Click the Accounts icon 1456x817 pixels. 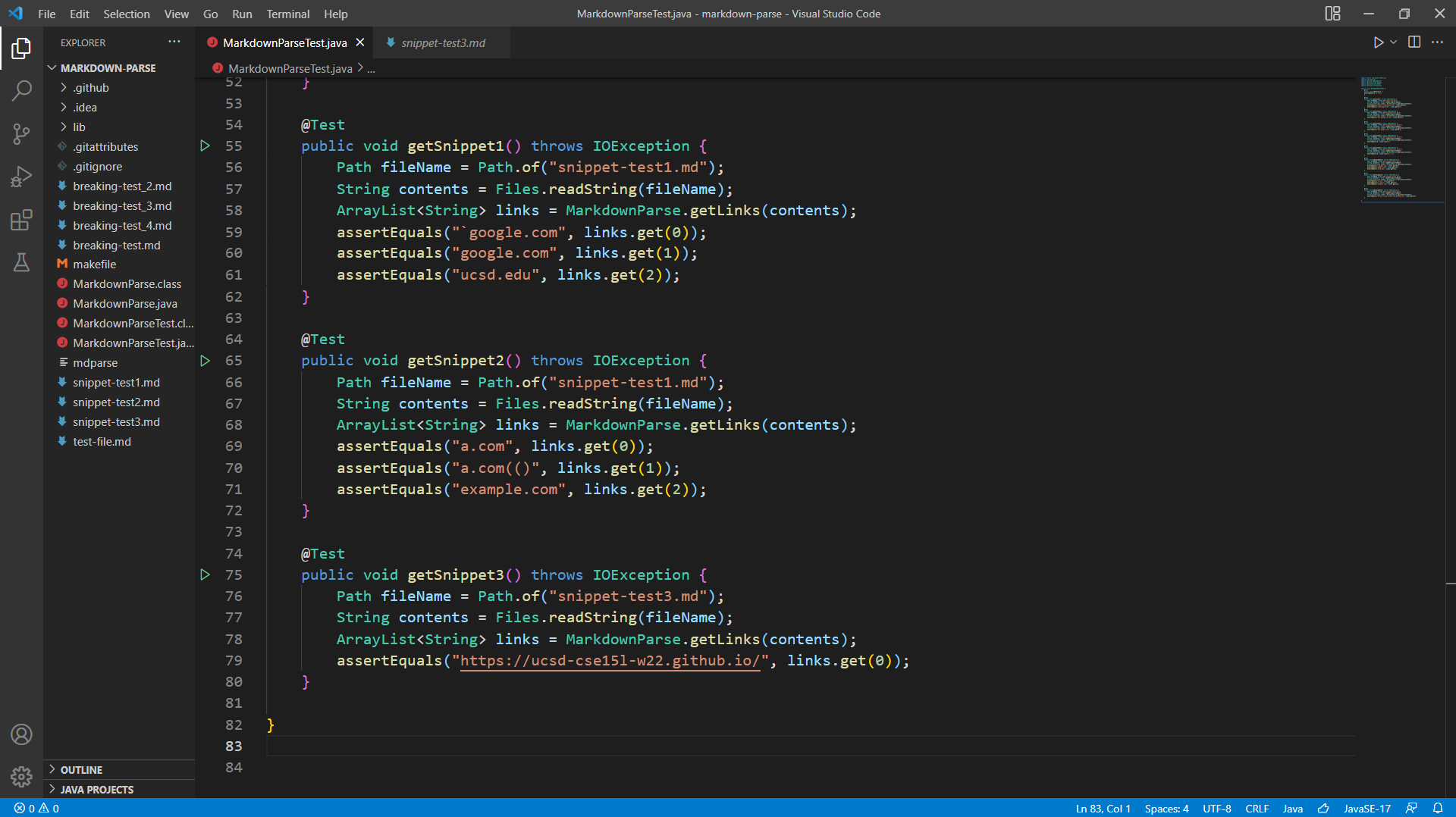[21, 734]
